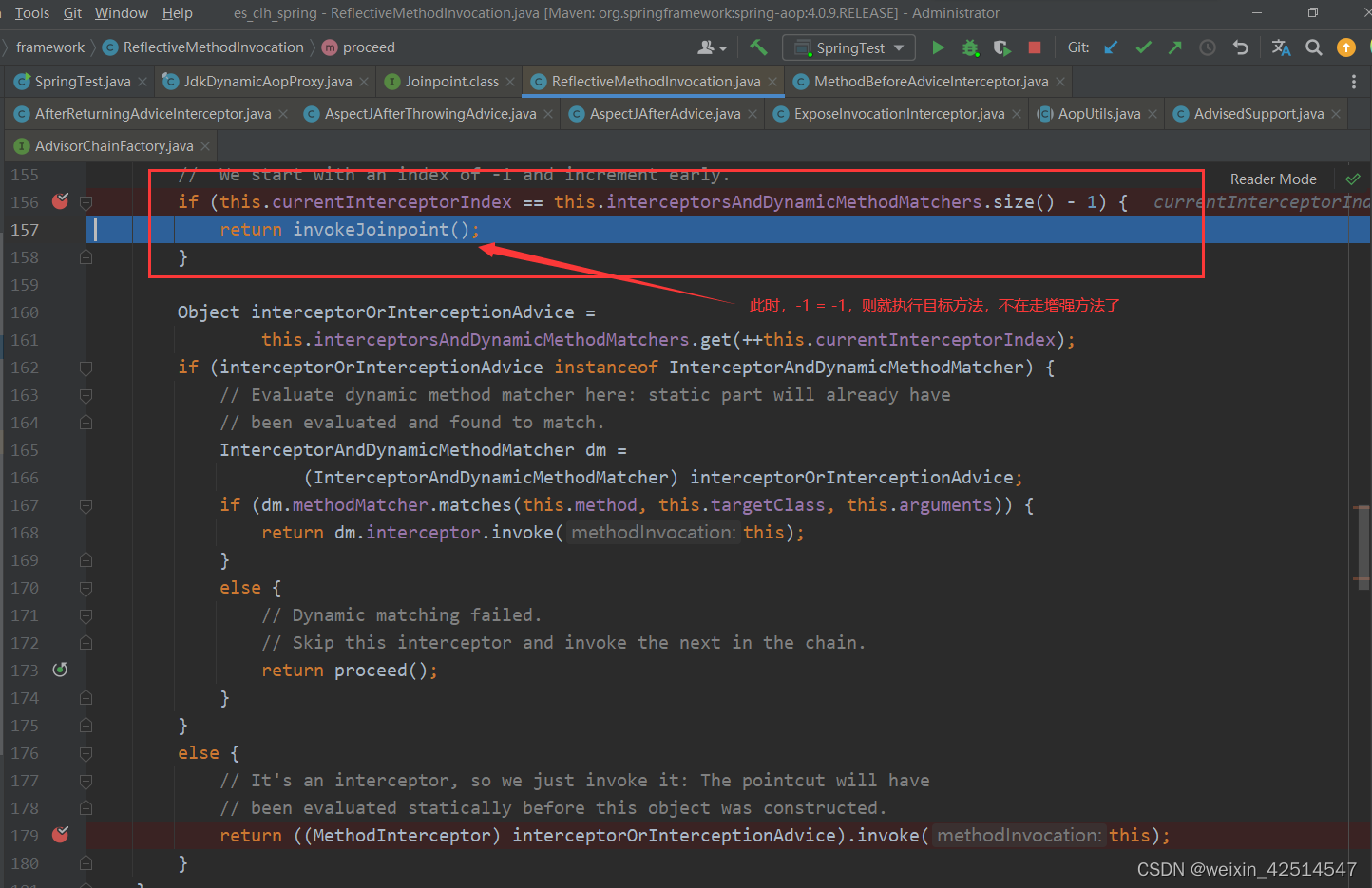Collapse the else block at line 176
Screen dimensions: 1372x888
click(x=86, y=753)
